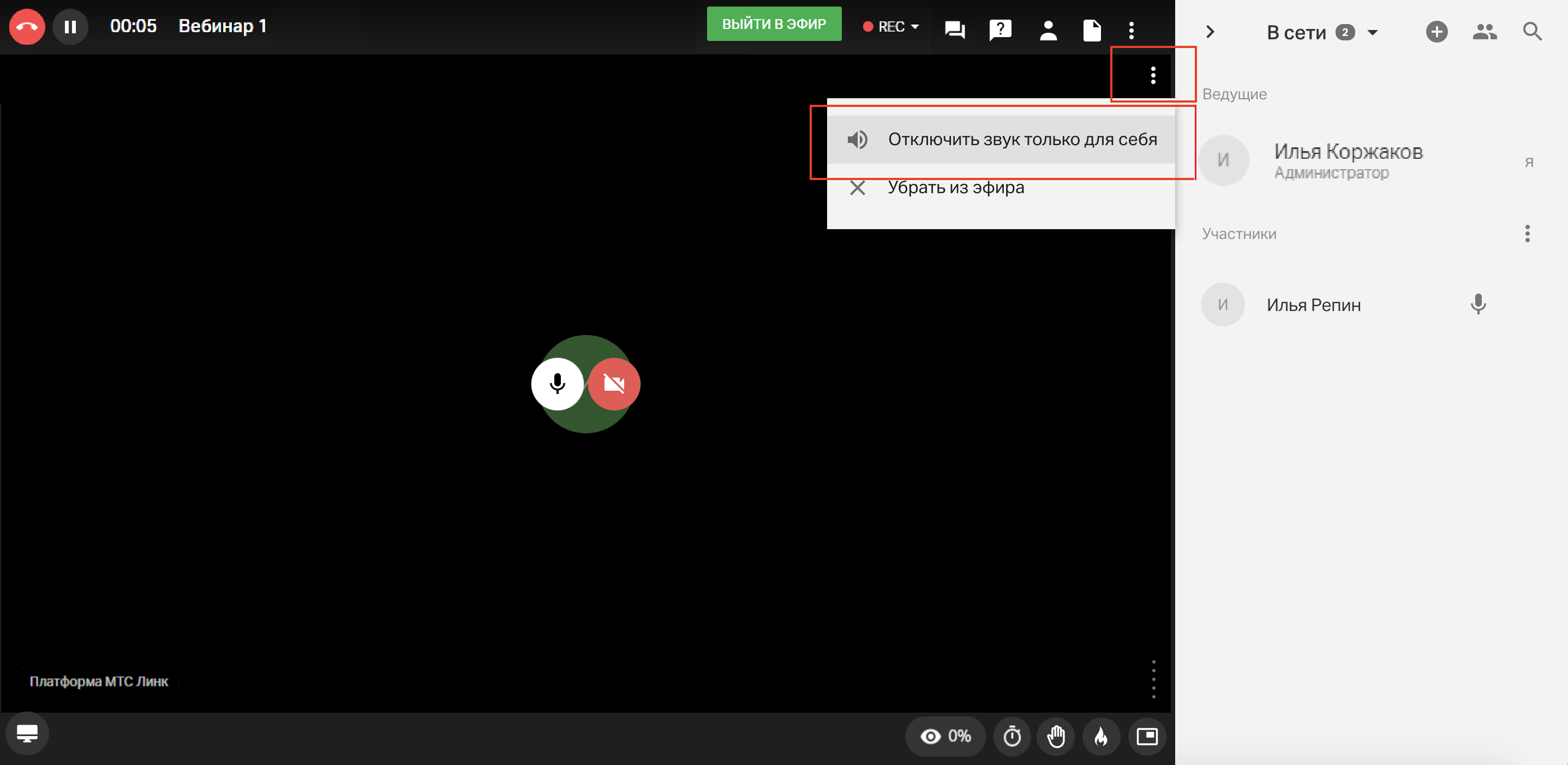Open dotted menu at video bottom-right
The height and width of the screenshot is (765, 1568).
pos(1153,679)
